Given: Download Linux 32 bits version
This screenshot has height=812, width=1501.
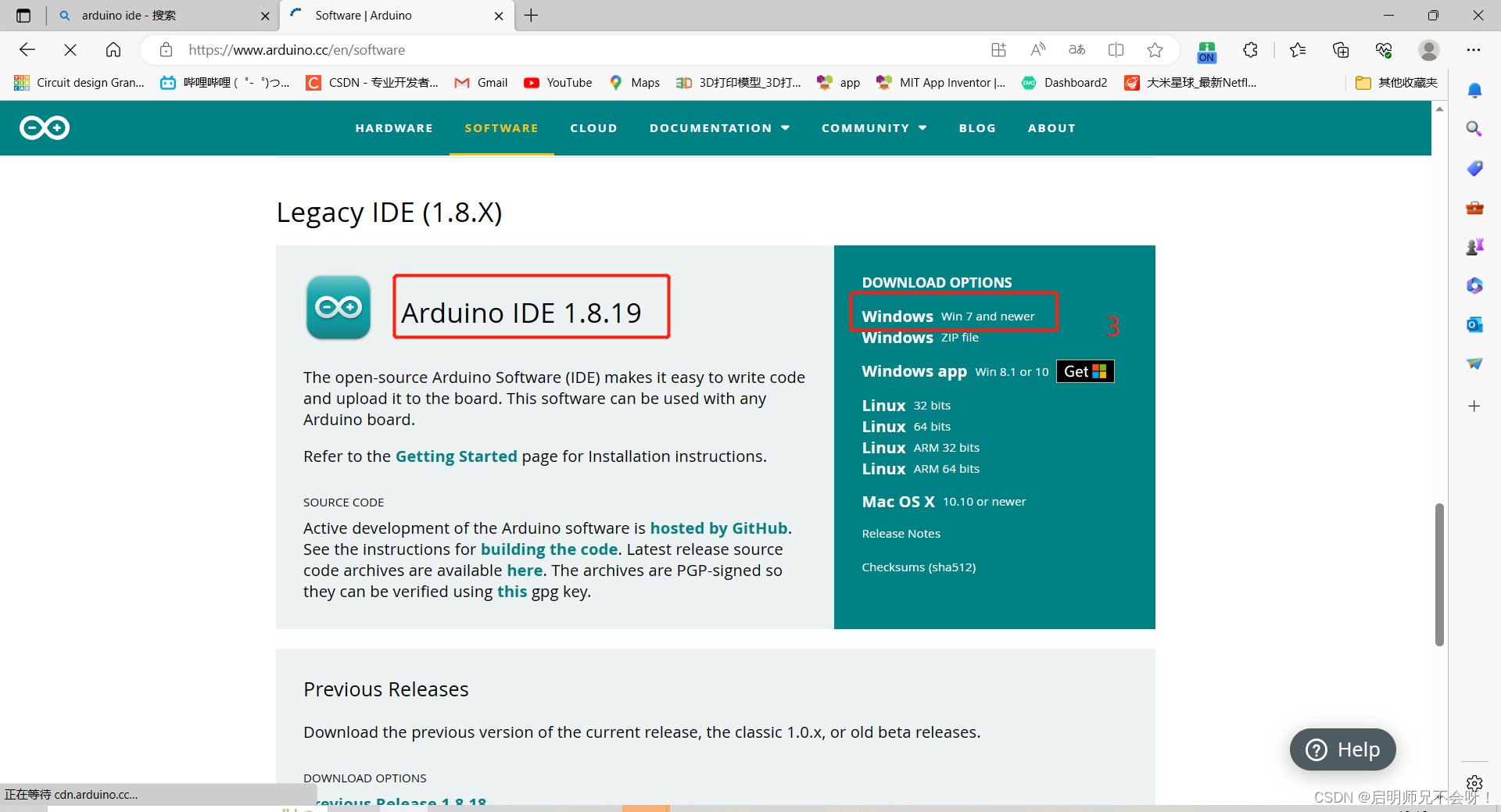Looking at the screenshot, I should click(x=906, y=406).
